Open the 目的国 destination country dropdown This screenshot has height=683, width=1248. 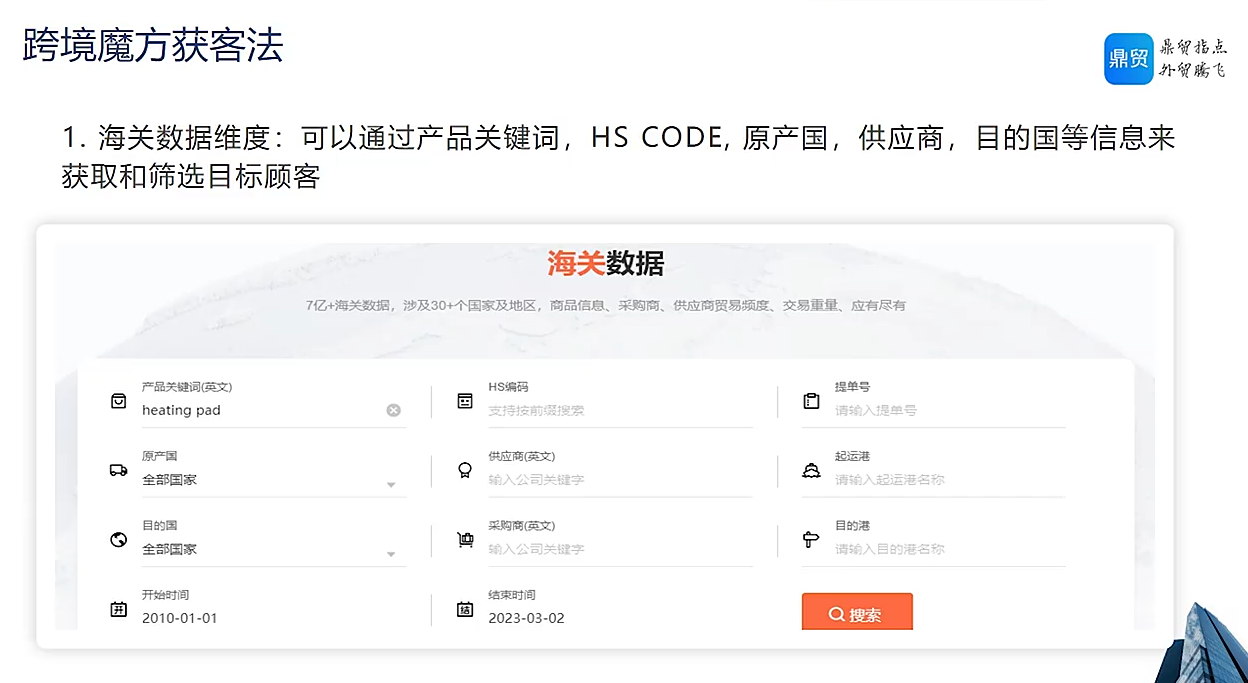tap(391, 554)
